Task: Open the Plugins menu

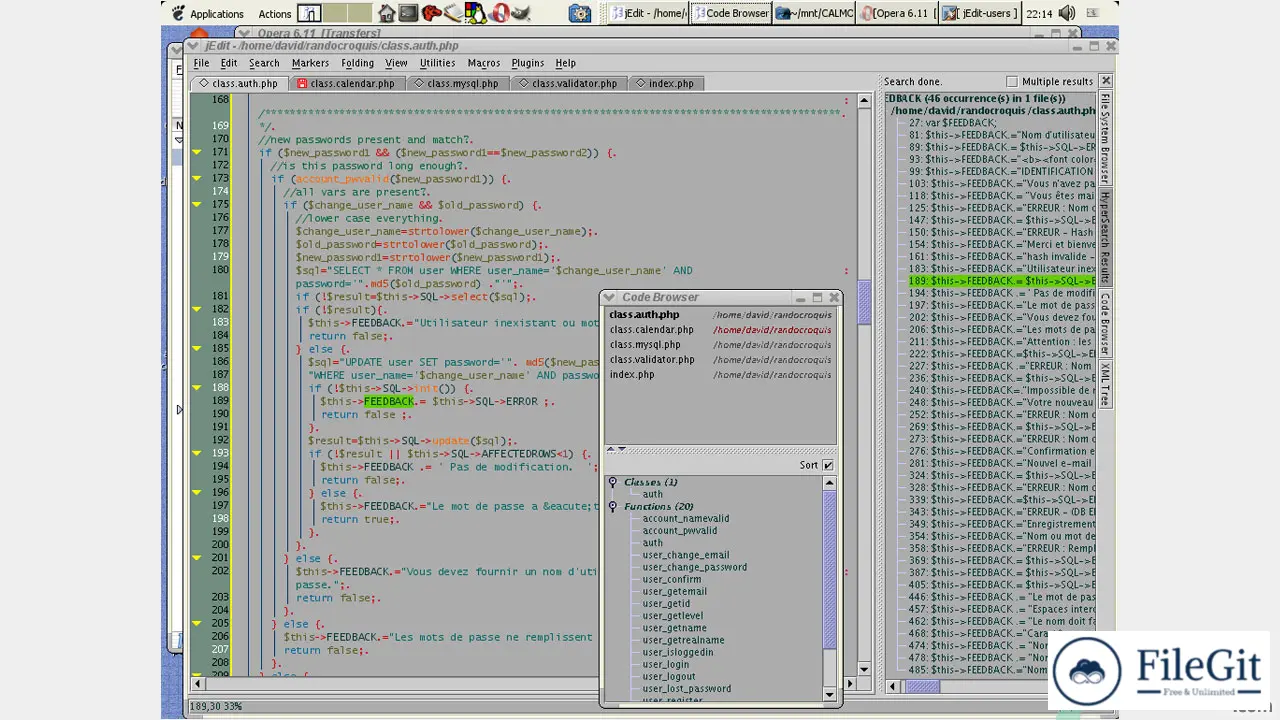Action: (x=528, y=63)
